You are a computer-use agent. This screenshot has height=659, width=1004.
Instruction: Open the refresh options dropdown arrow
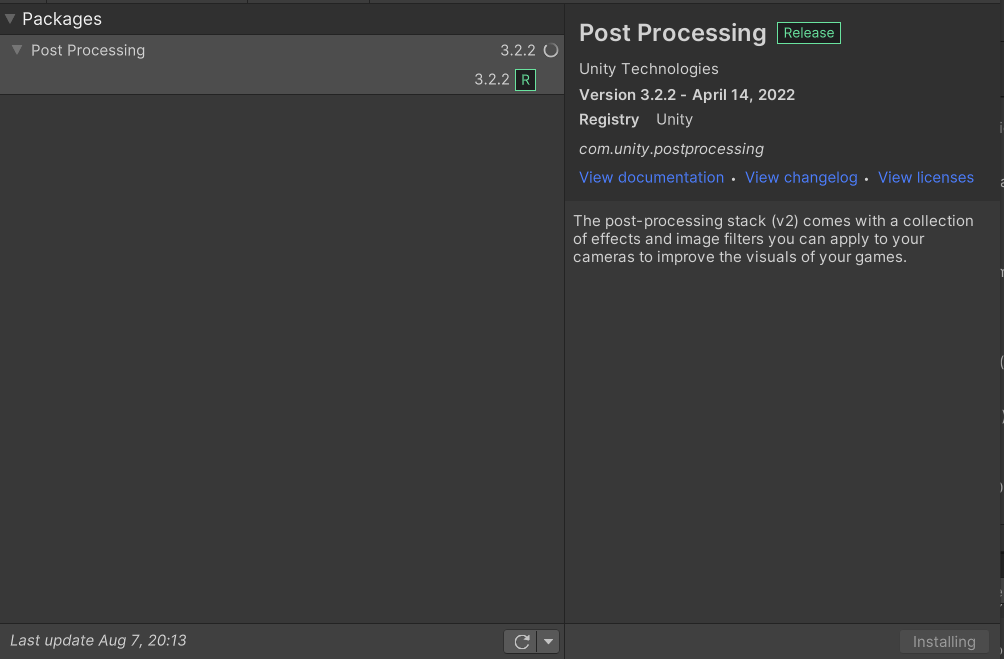(x=549, y=641)
